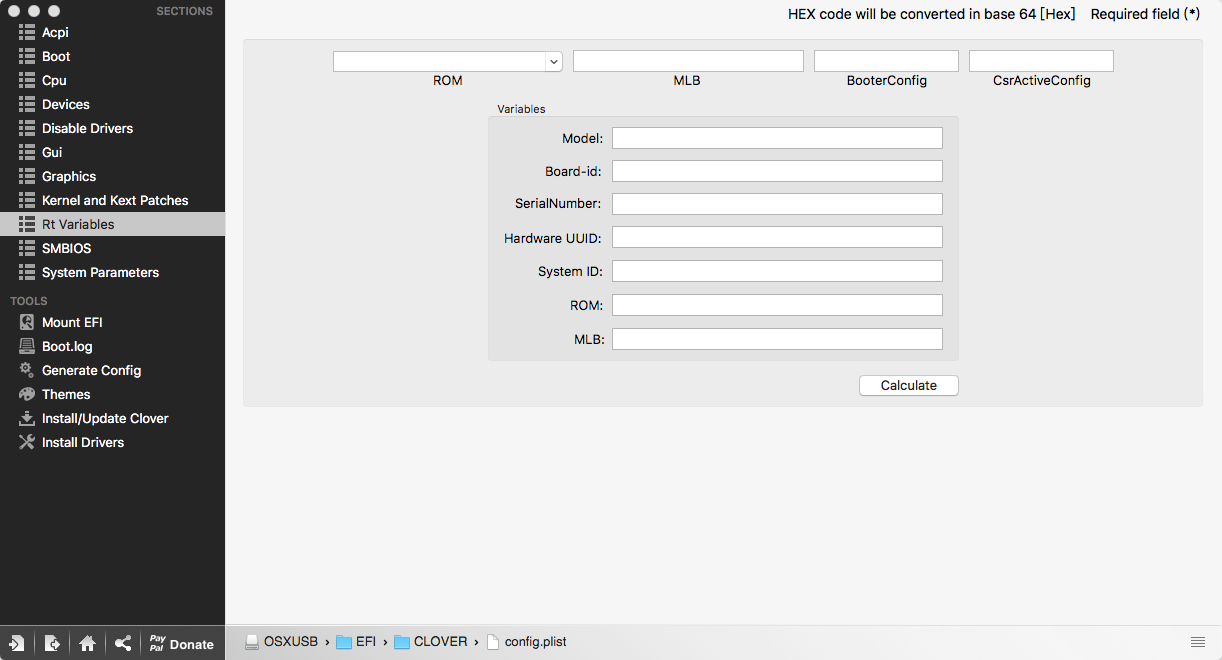This screenshot has height=660, width=1222.
Task: Open Install Drivers tool
Action: 82,442
